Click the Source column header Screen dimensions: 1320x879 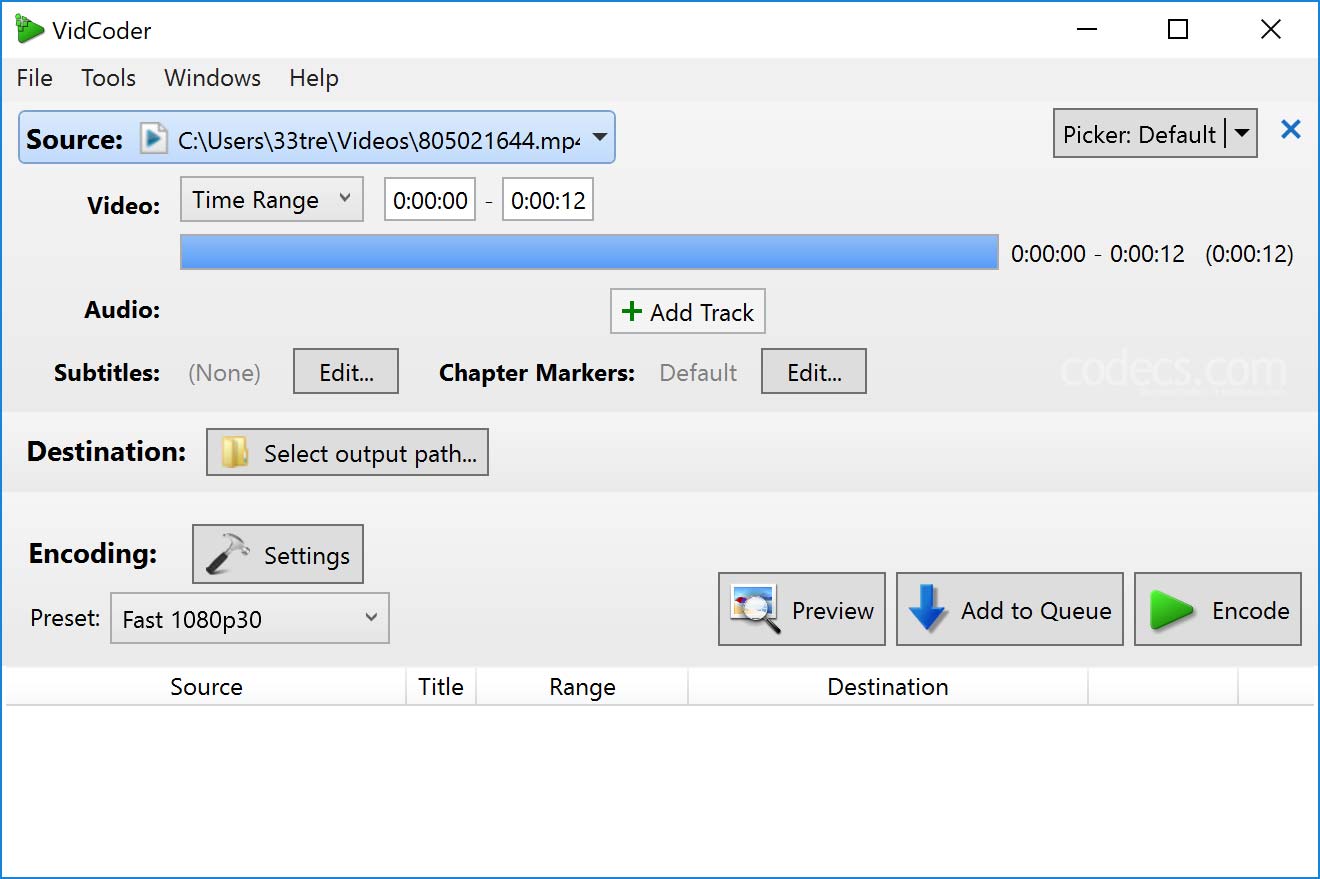(206, 687)
